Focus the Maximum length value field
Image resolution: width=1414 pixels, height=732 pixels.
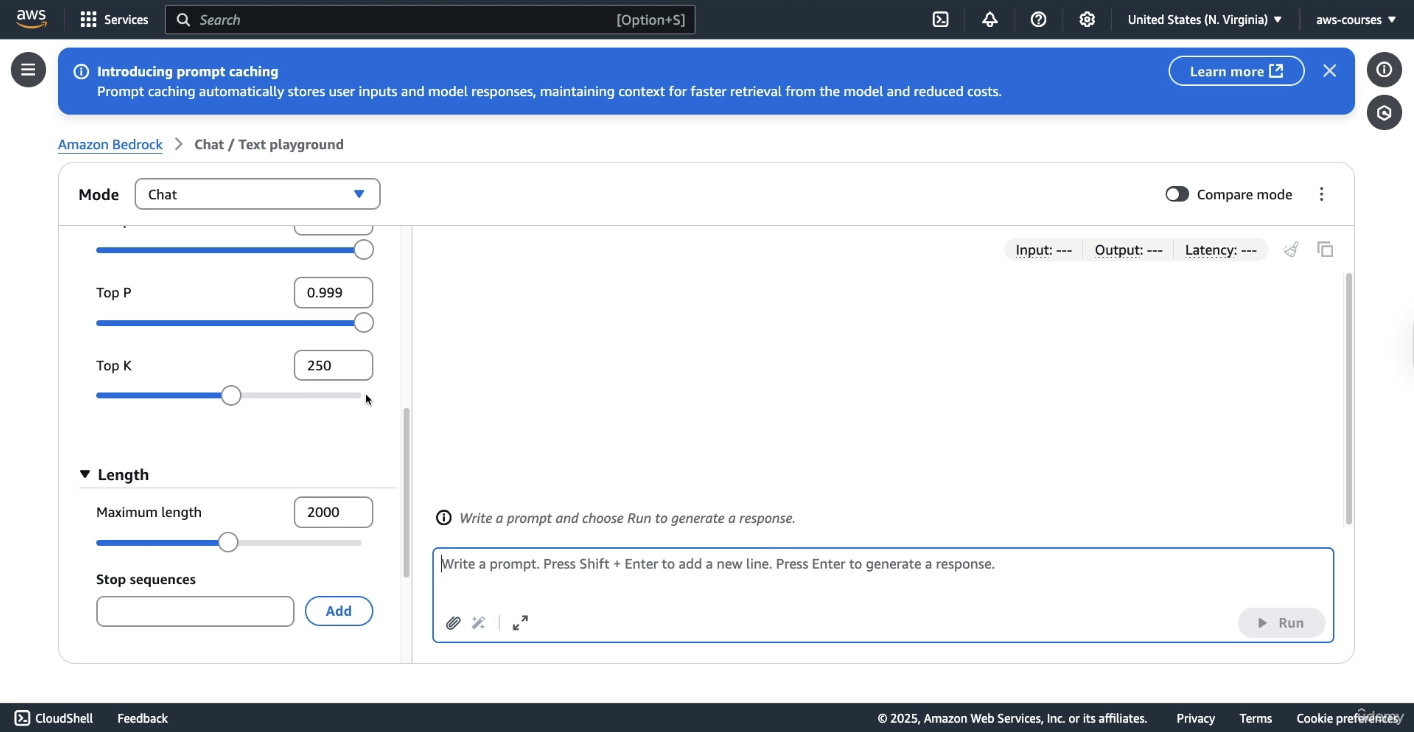pos(333,512)
